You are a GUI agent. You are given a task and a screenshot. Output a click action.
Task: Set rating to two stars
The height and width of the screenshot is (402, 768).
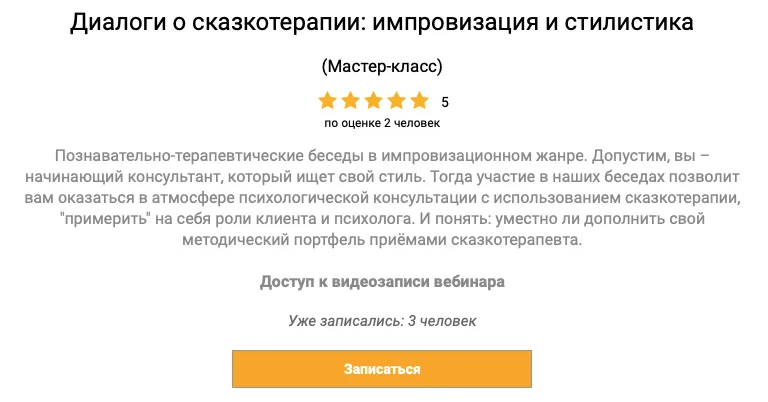pyautogui.click(x=351, y=101)
